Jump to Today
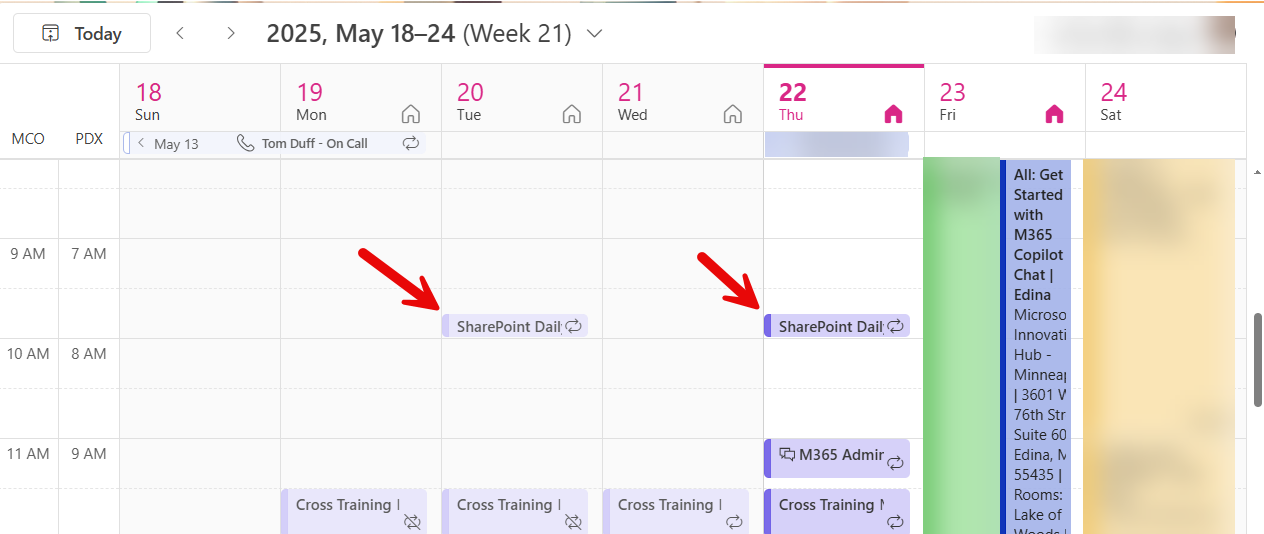 82,34
